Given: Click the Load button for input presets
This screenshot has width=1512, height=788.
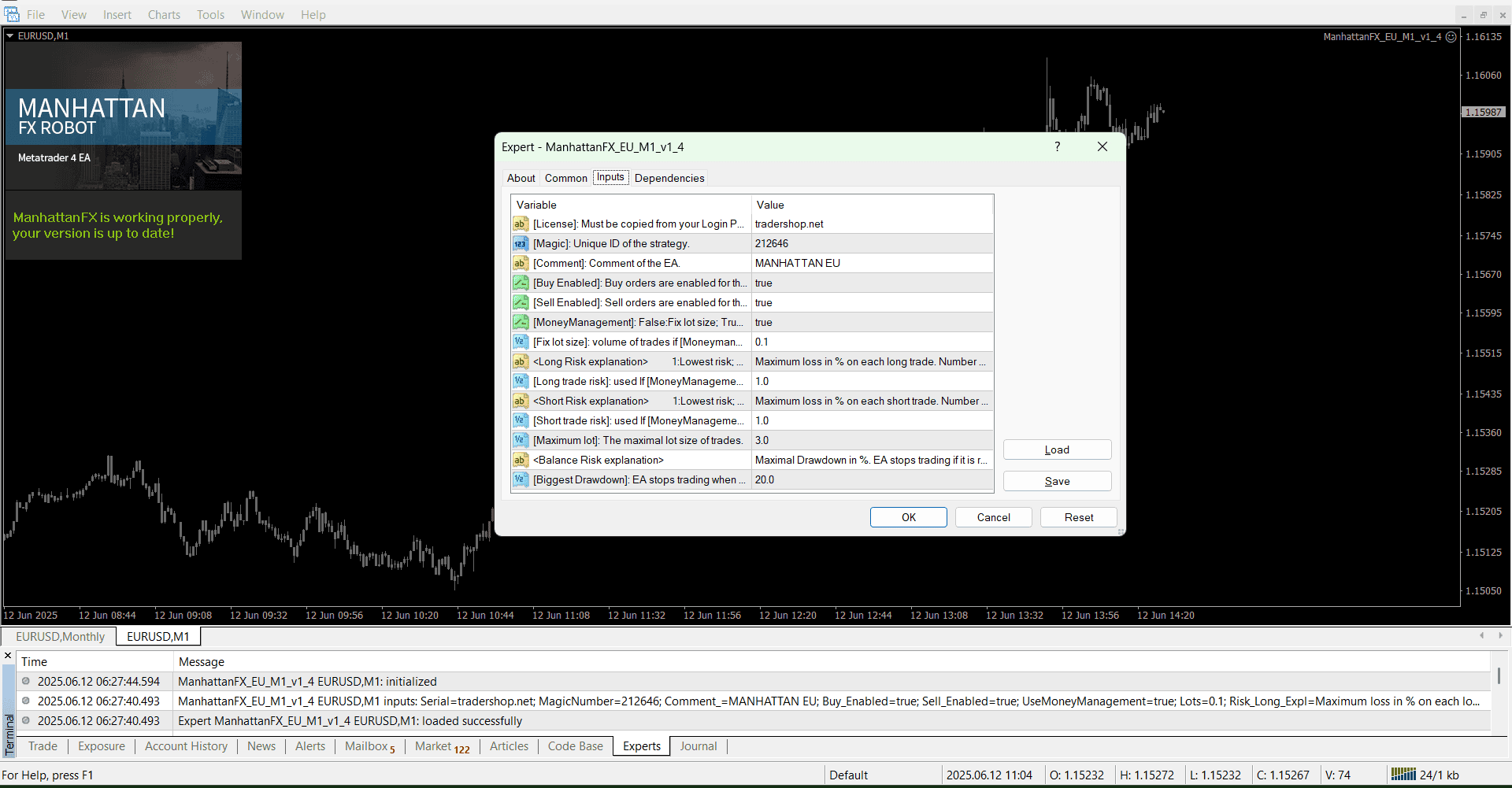Looking at the screenshot, I should (1057, 449).
